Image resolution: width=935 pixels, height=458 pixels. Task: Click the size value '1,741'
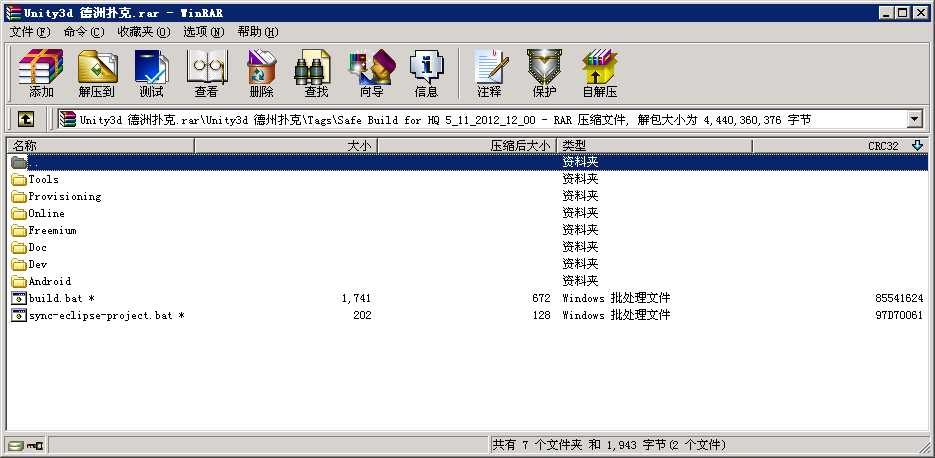[357, 298]
